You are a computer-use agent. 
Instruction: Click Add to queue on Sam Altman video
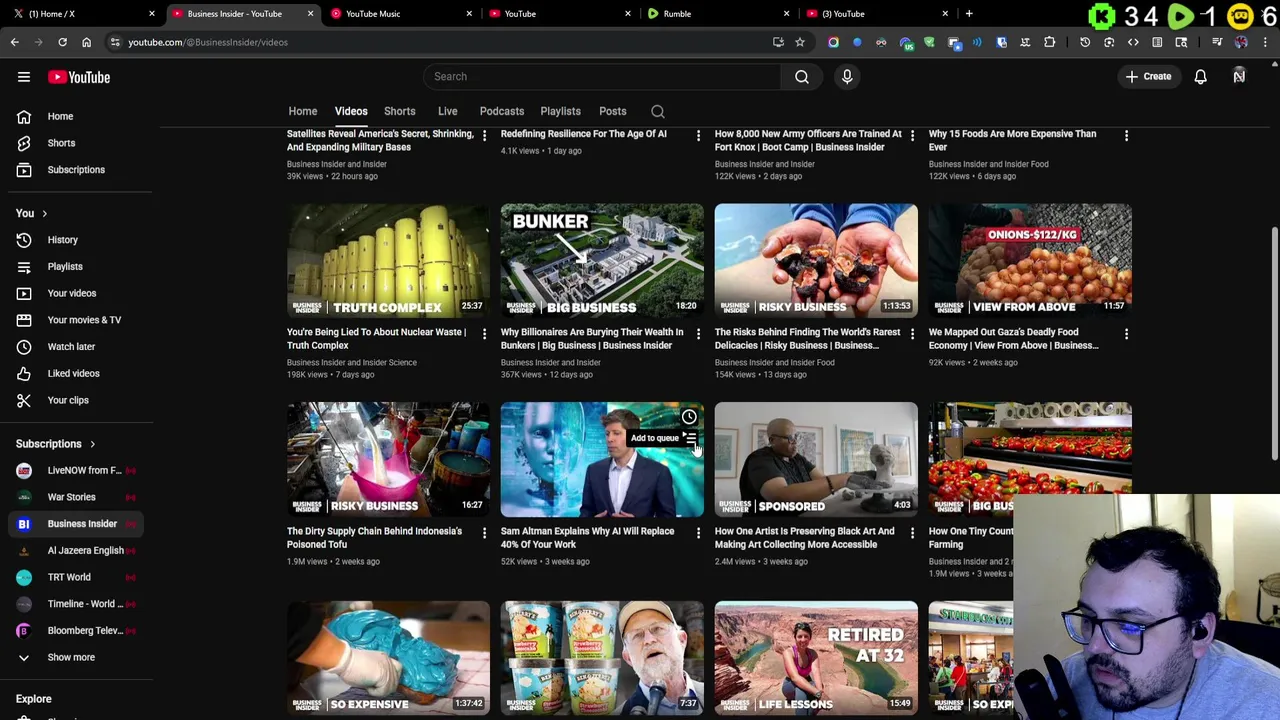pyautogui.click(x=689, y=438)
